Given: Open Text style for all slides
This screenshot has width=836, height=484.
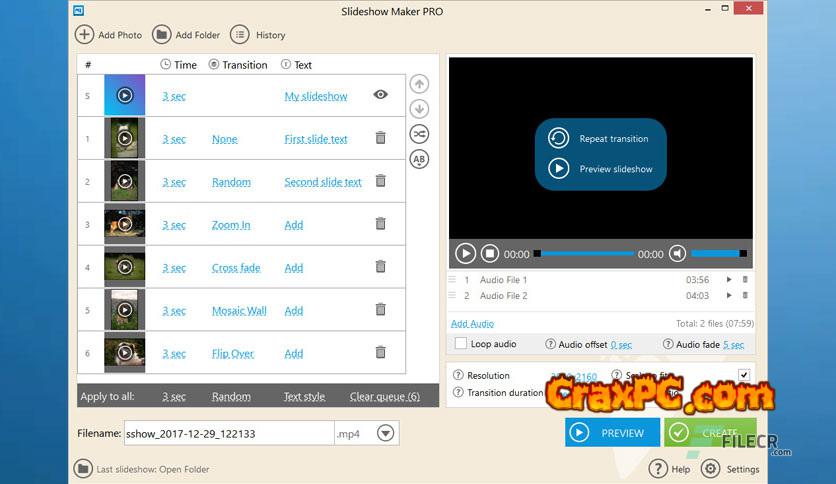Looking at the screenshot, I should (x=304, y=397).
